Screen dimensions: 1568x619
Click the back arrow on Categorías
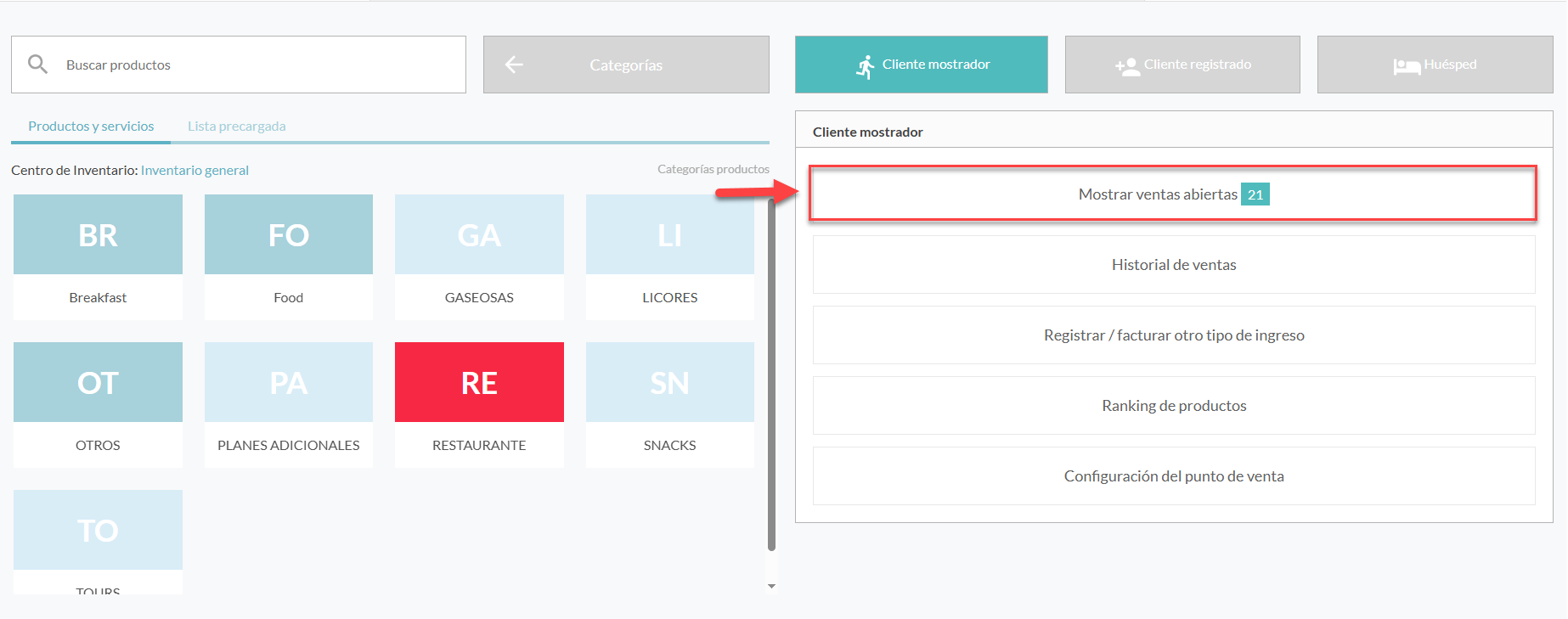pos(514,65)
